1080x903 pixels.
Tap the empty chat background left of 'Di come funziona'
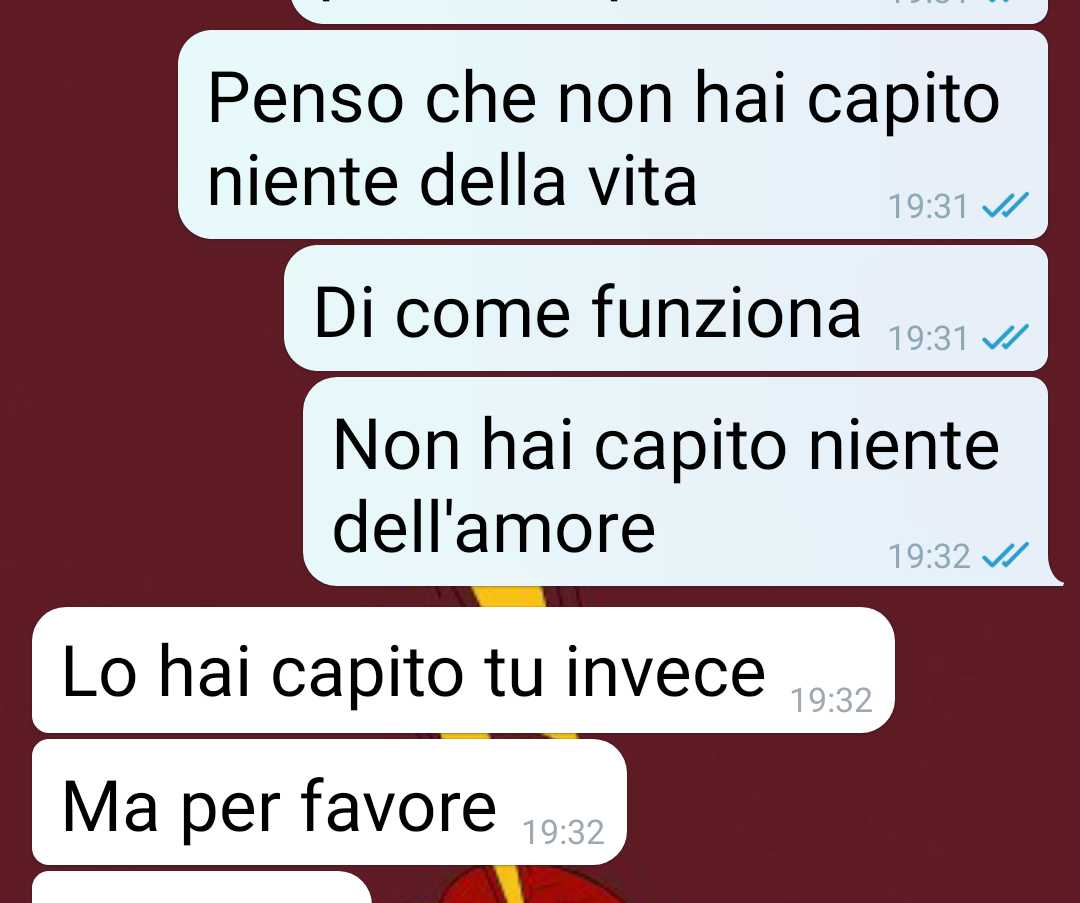141,308
